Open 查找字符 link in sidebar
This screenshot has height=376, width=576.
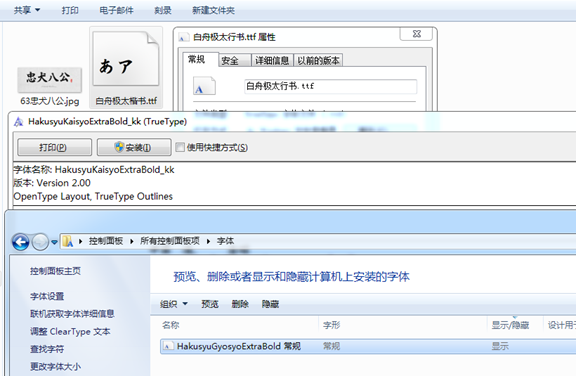[47, 349]
